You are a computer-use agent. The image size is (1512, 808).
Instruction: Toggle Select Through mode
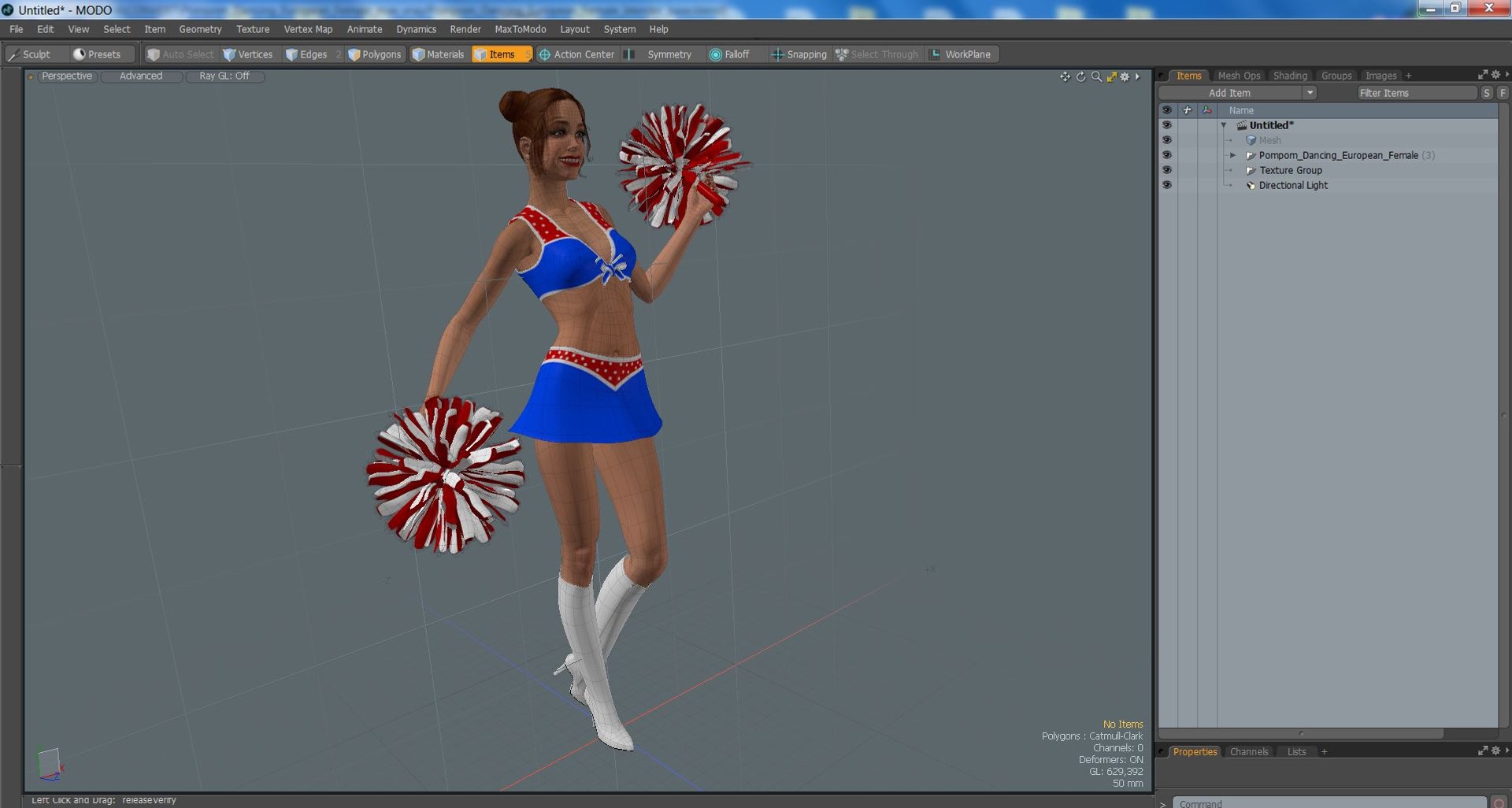pos(877,54)
